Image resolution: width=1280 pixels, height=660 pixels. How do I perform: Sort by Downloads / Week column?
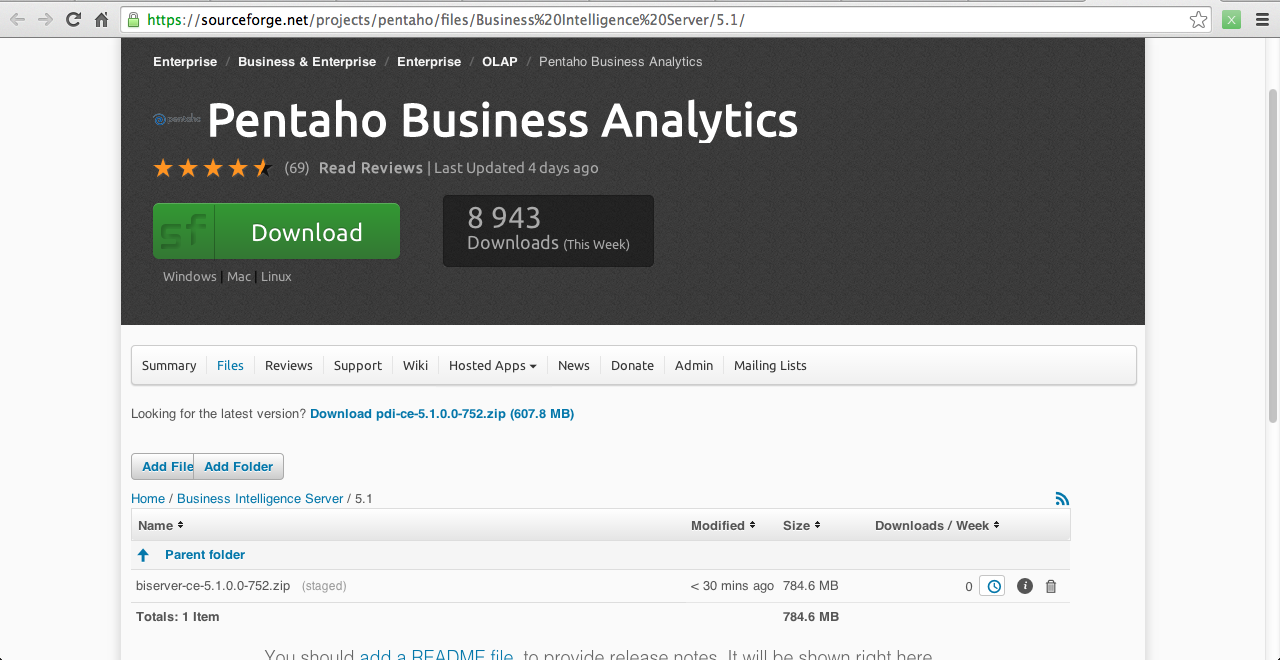937,525
